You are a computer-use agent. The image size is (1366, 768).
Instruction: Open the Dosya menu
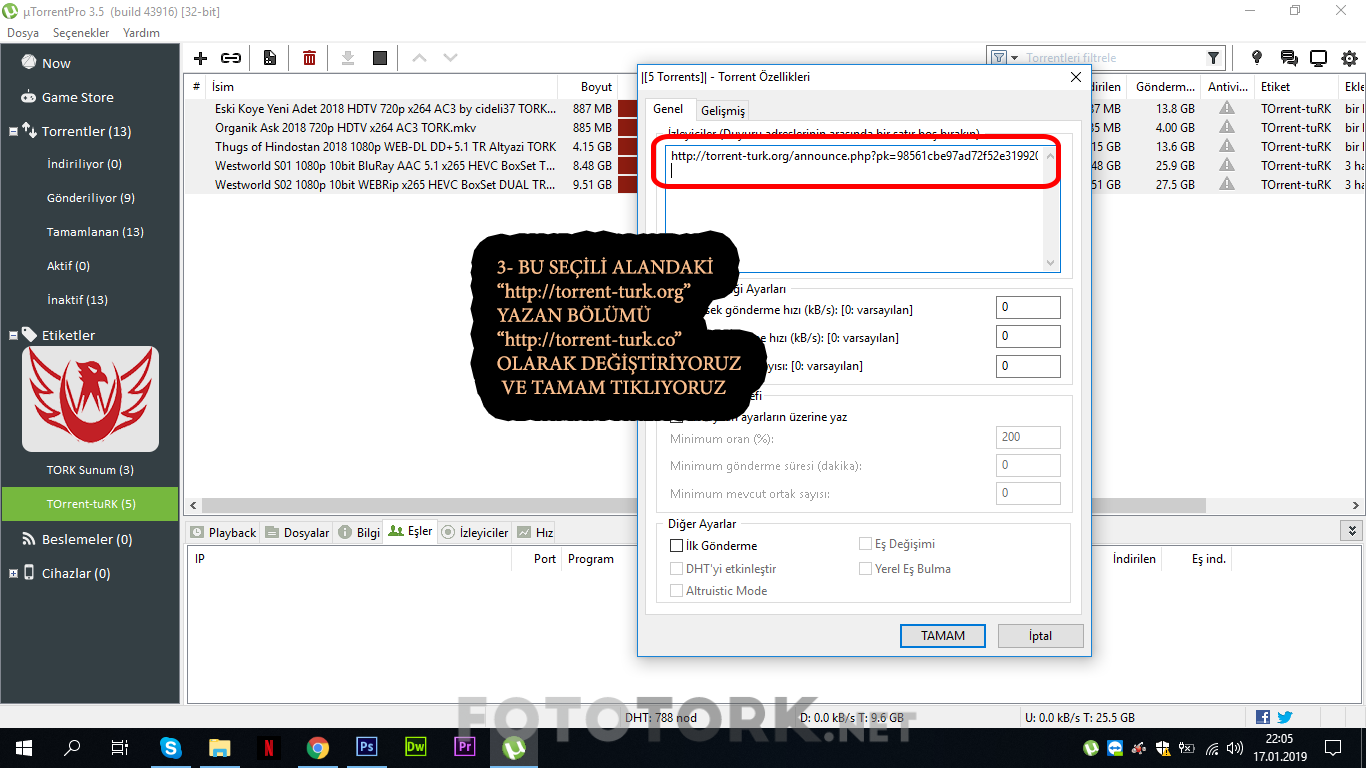pos(23,33)
